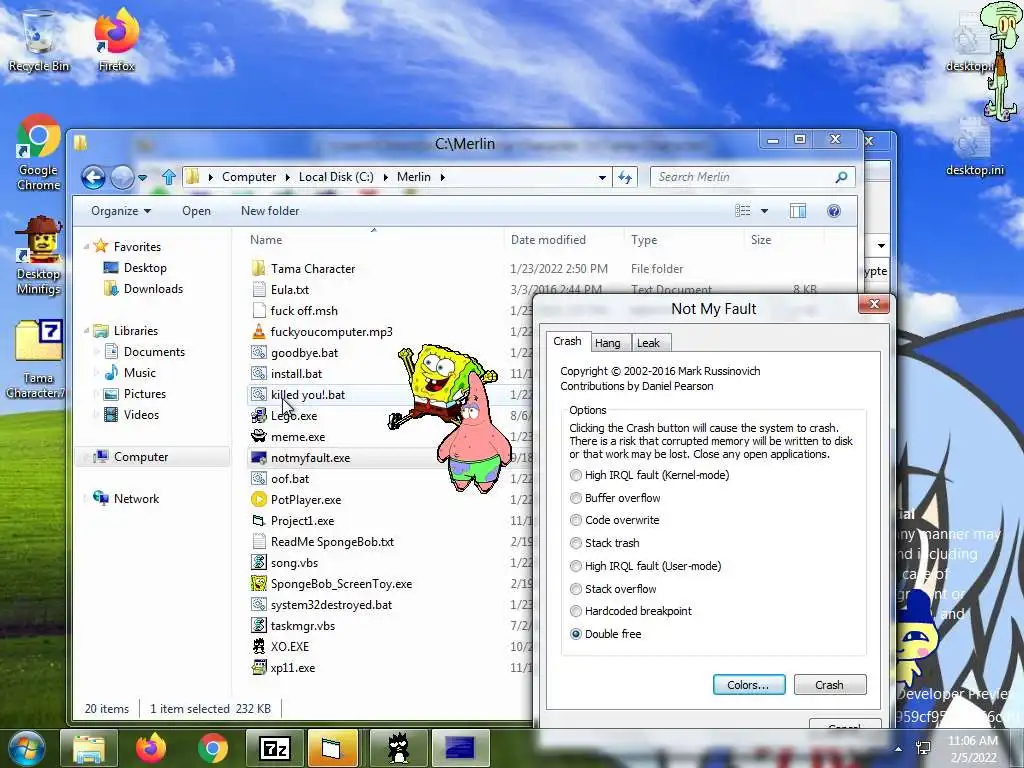Open the Documents library

[145, 352]
